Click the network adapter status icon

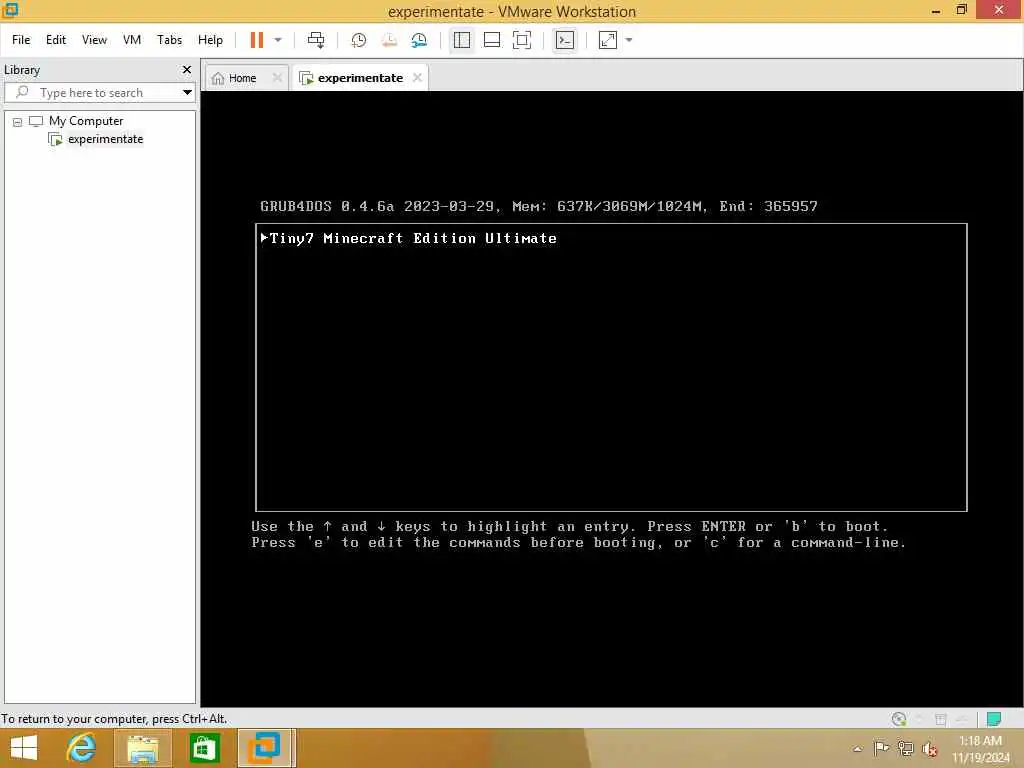point(920,719)
